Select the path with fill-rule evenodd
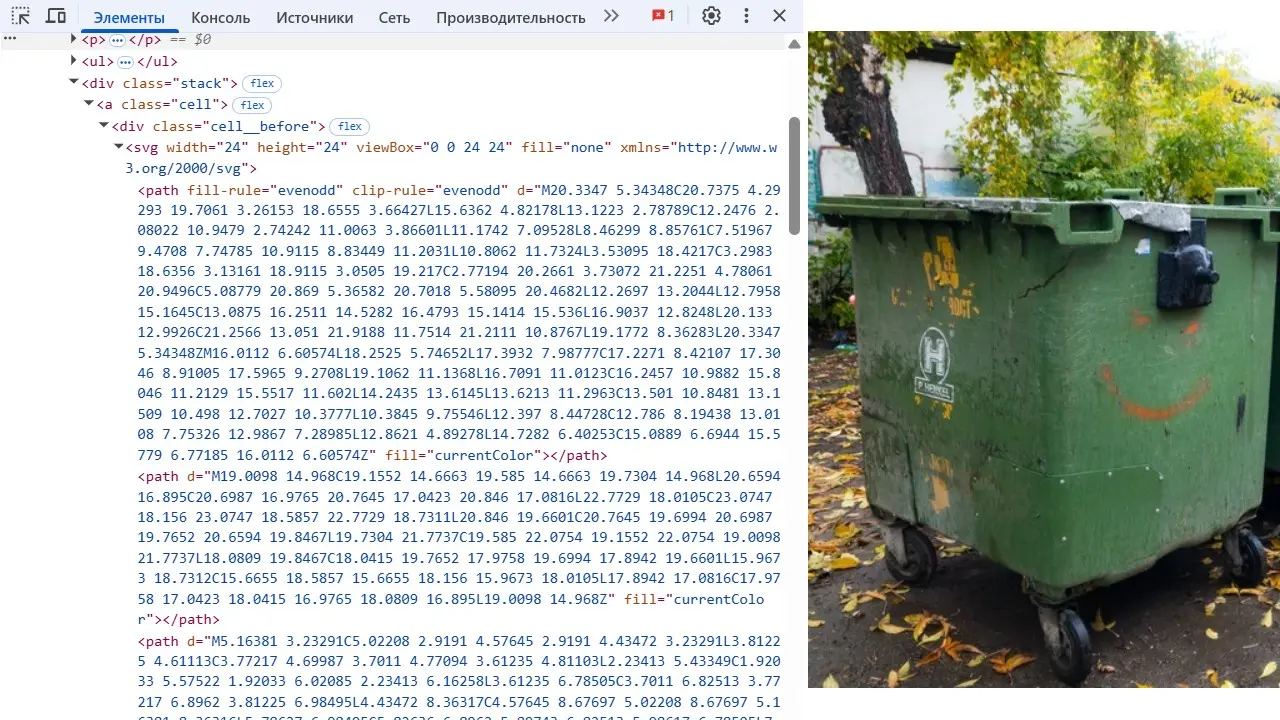Screen dimensions: 1280x720 coord(459,322)
